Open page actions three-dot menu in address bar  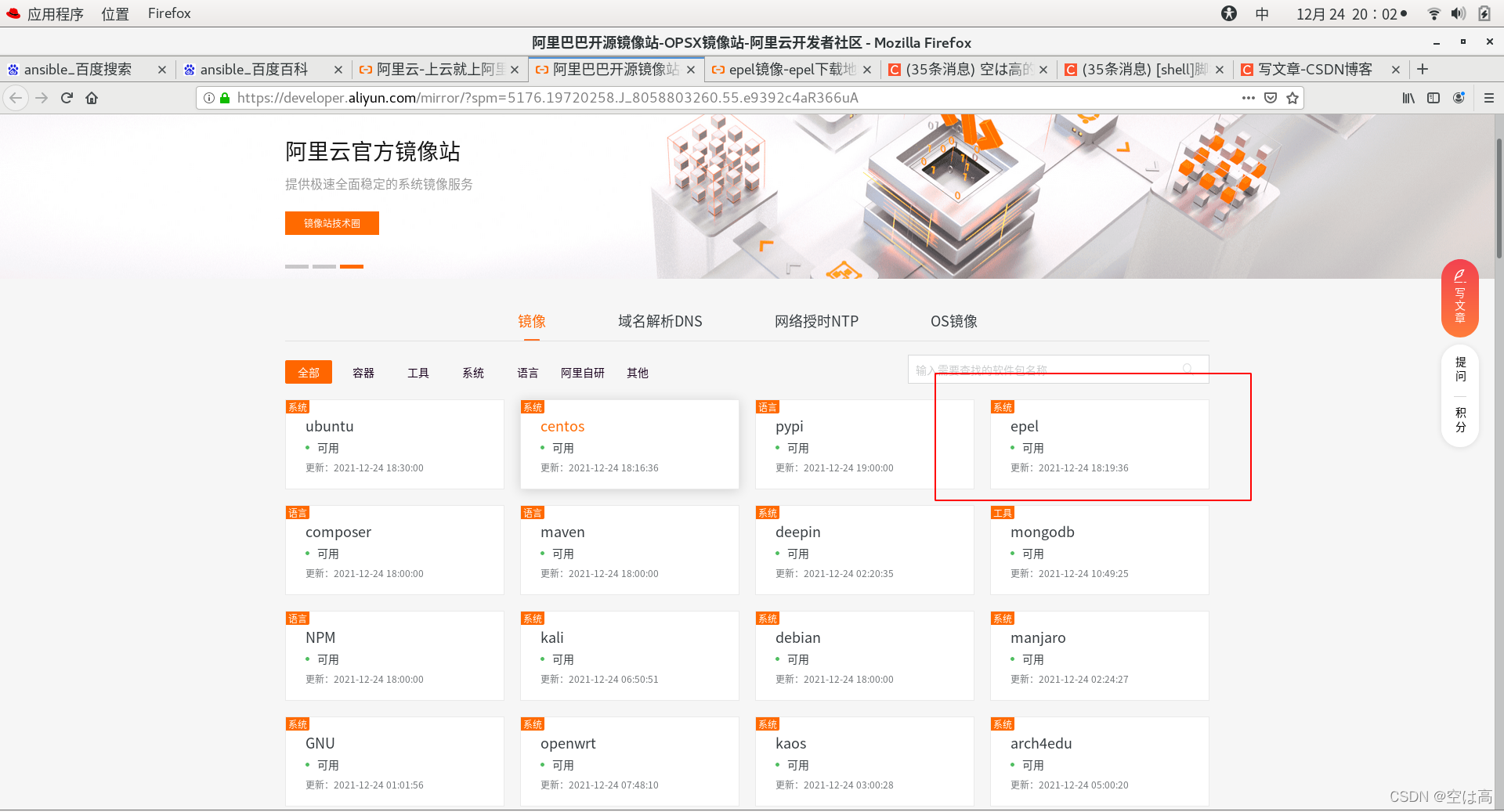tap(1249, 98)
